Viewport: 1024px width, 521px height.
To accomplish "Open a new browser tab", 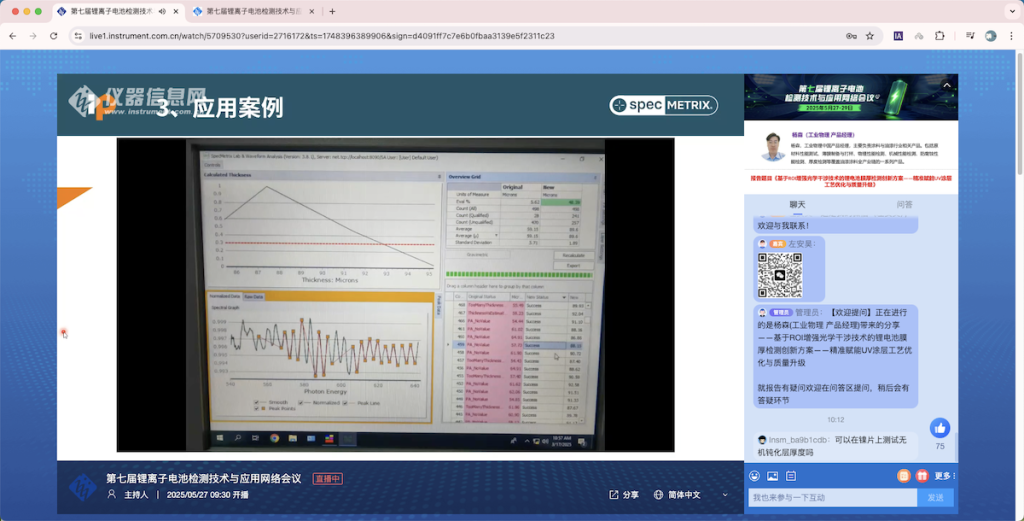I will [x=332, y=11].
